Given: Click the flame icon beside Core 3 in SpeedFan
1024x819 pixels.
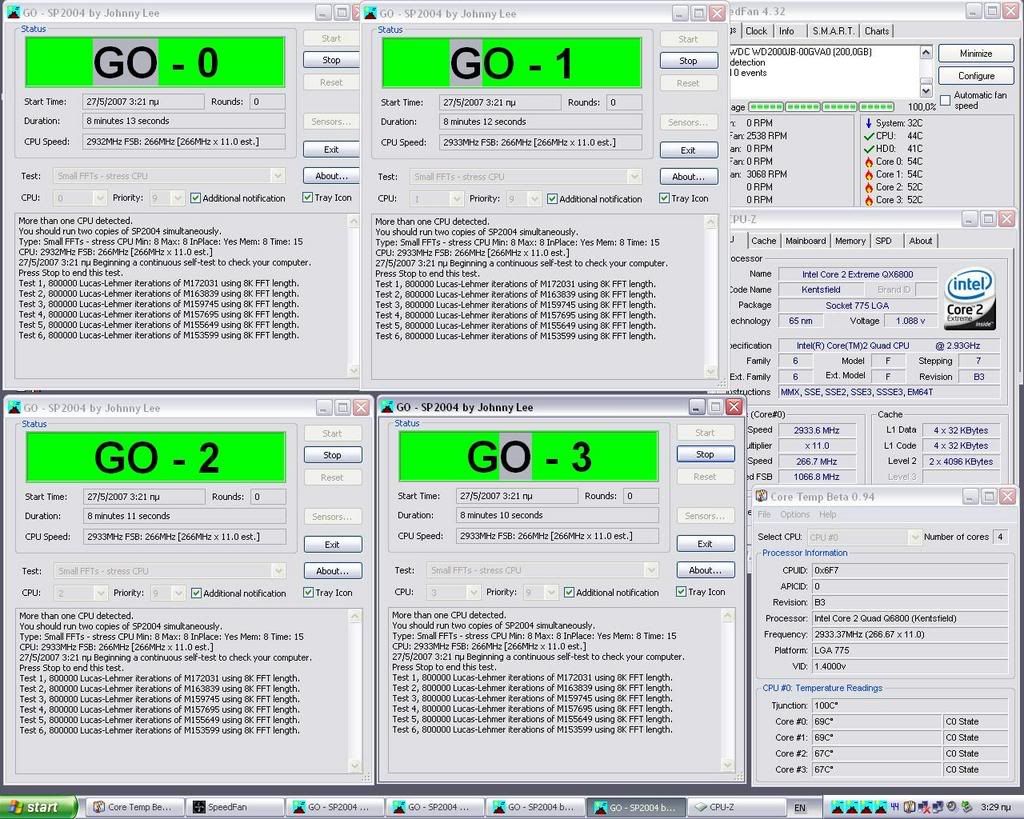Looking at the screenshot, I should [869, 200].
